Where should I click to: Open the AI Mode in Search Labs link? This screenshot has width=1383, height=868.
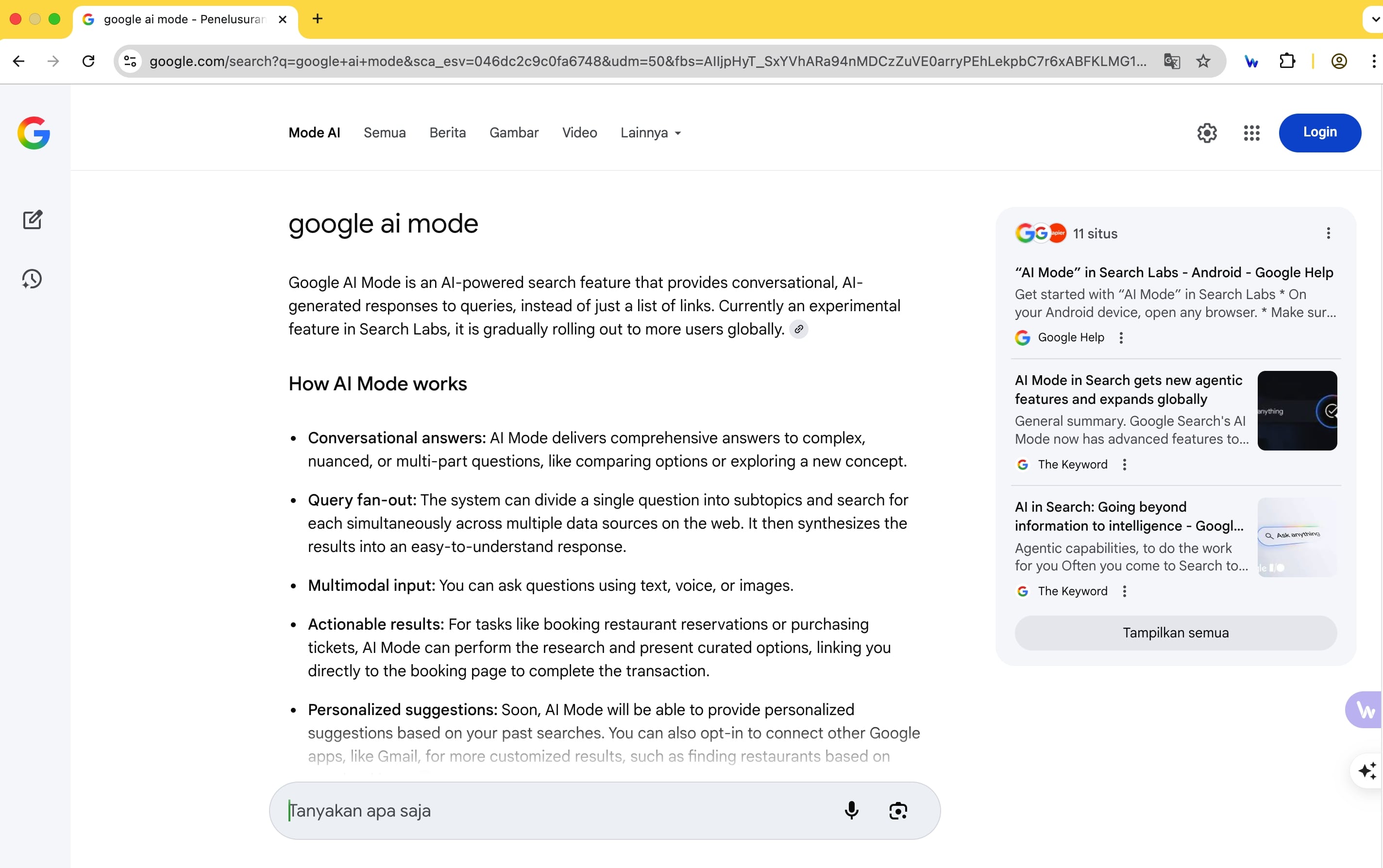(1173, 273)
